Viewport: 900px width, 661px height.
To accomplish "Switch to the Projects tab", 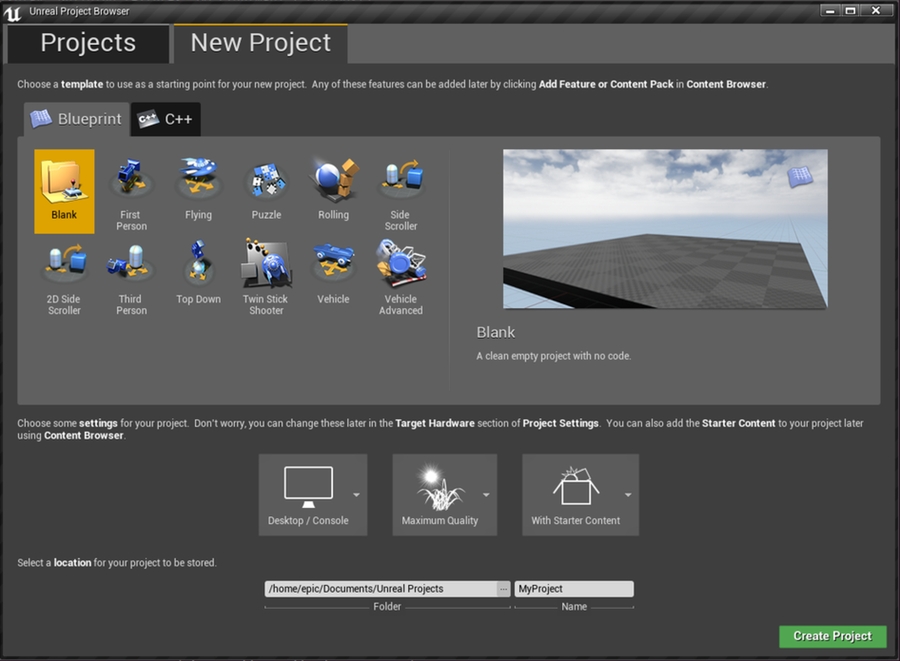I will click(88, 43).
